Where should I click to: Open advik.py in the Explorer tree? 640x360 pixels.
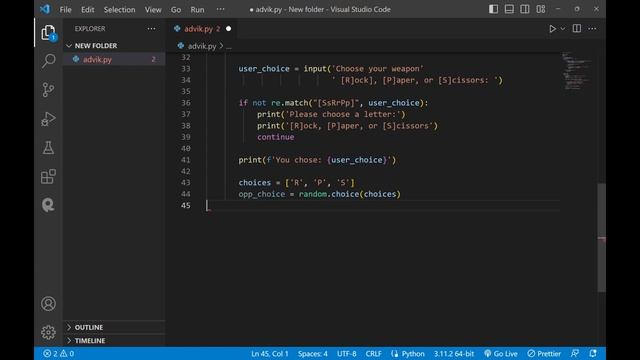(114, 59)
